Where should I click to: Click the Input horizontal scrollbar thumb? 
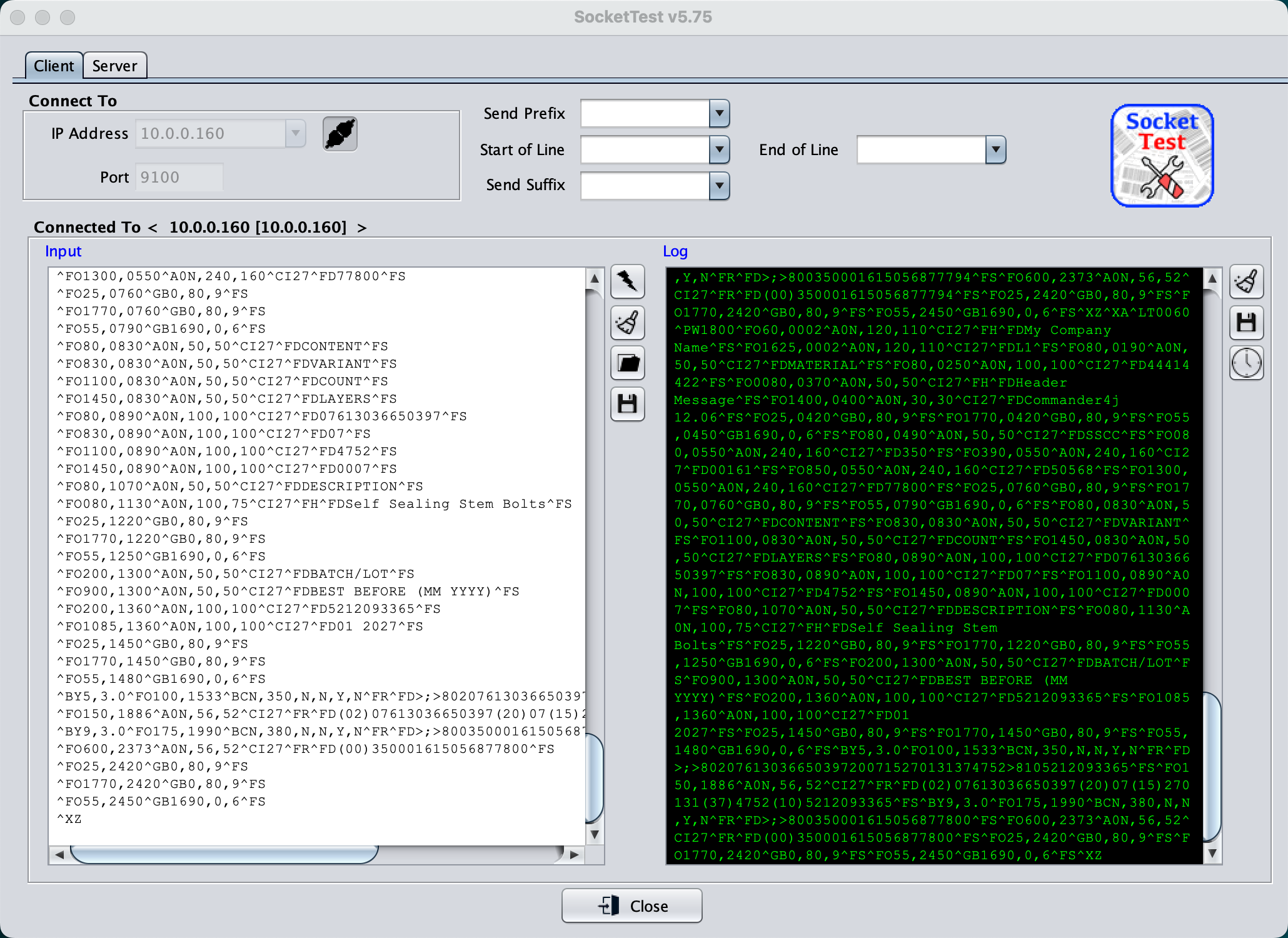point(224,854)
